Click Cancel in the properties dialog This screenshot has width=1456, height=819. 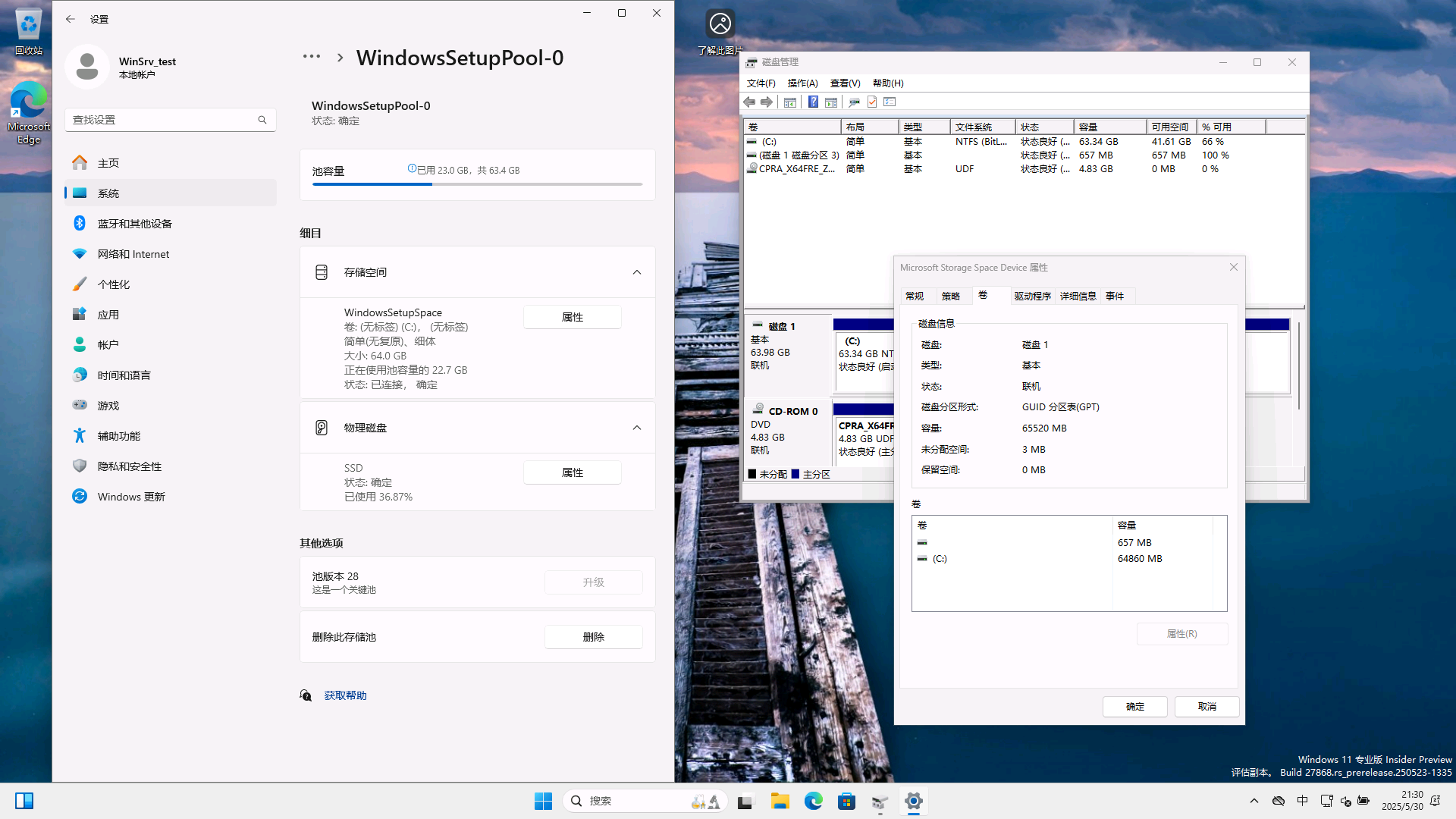tap(1207, 707)
